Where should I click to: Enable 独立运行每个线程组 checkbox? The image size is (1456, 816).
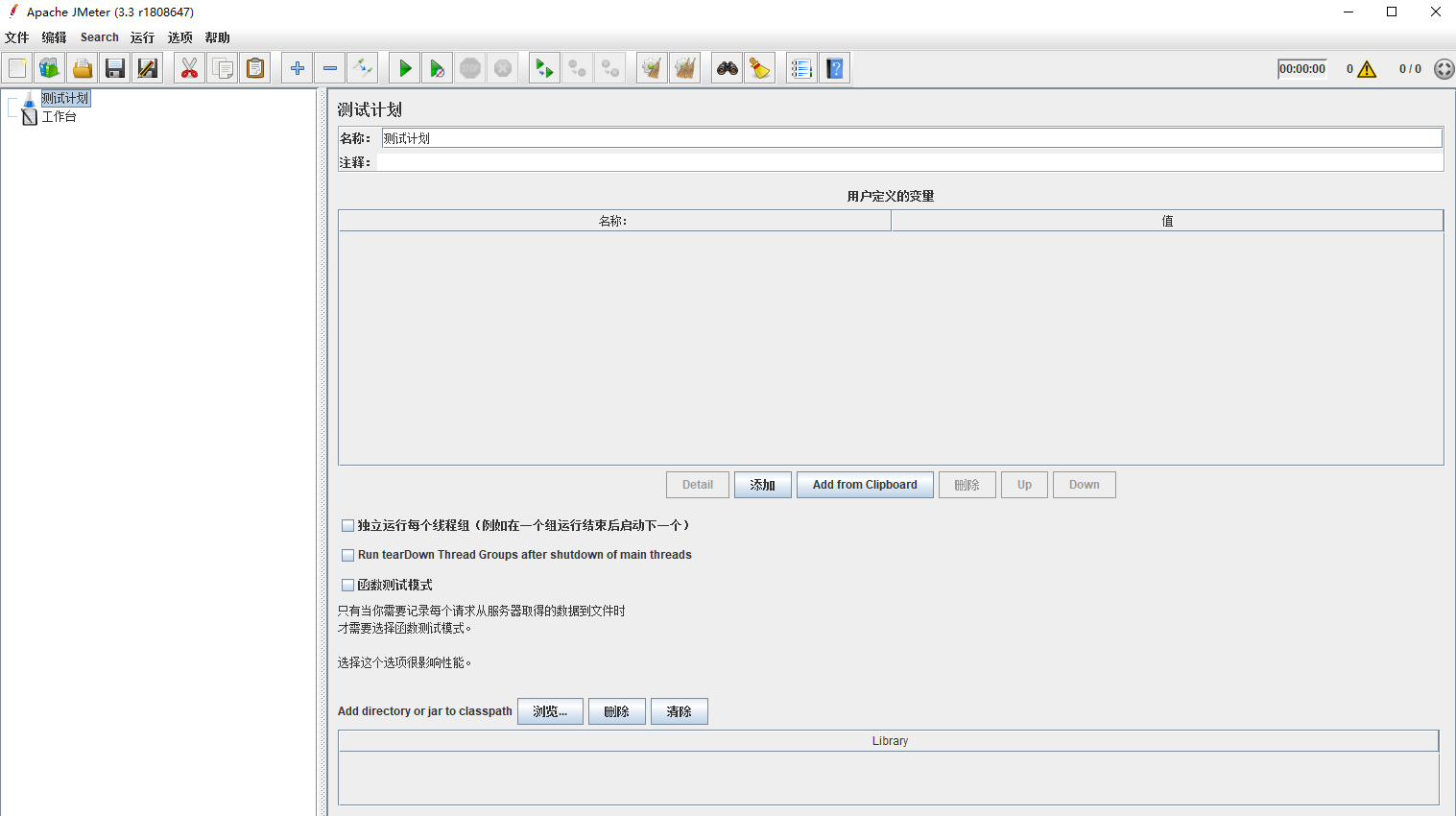pos(347,525)
